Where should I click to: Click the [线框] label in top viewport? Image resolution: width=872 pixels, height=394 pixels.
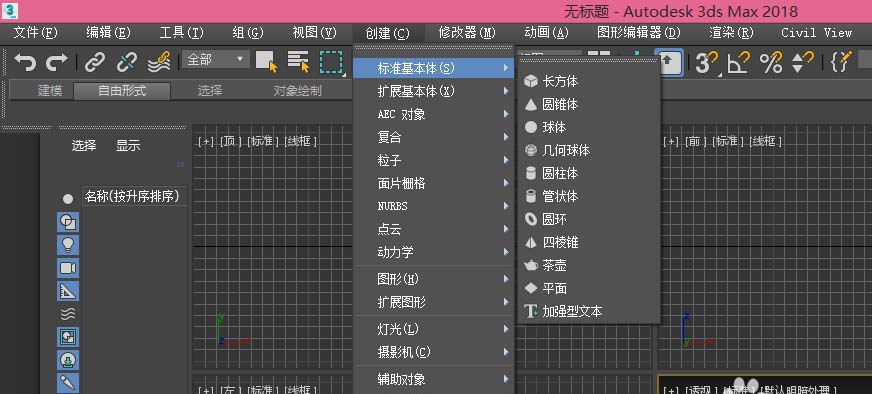(300, 141)
